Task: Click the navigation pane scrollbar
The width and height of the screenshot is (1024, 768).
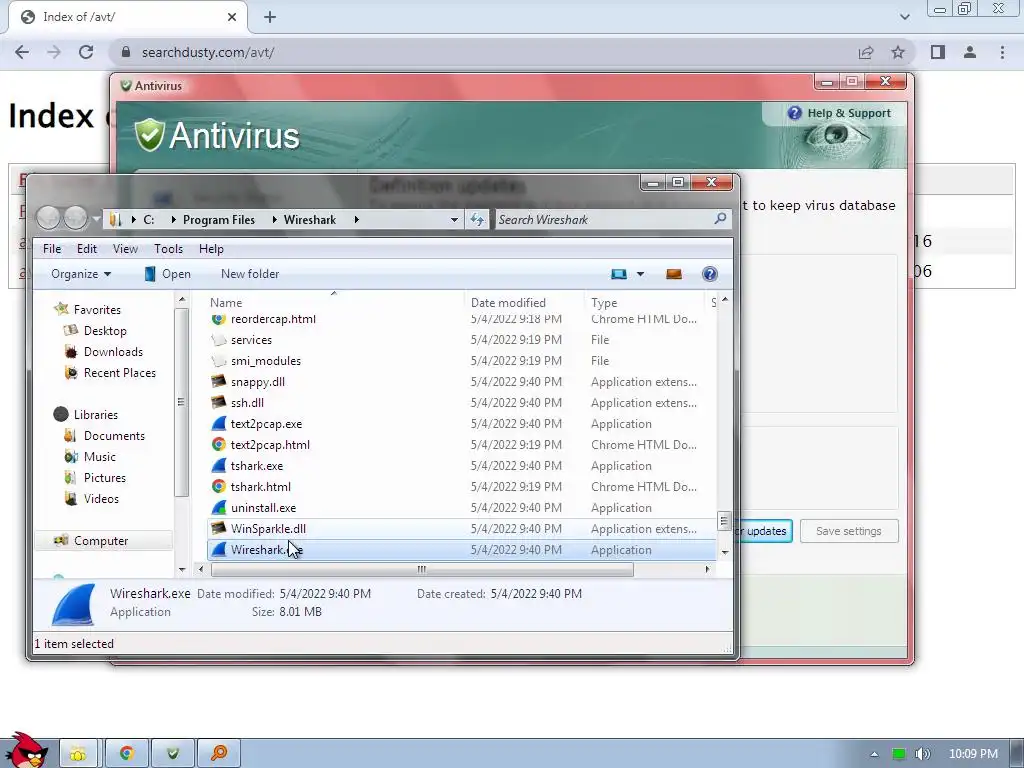Action: (x=182, y=403)
